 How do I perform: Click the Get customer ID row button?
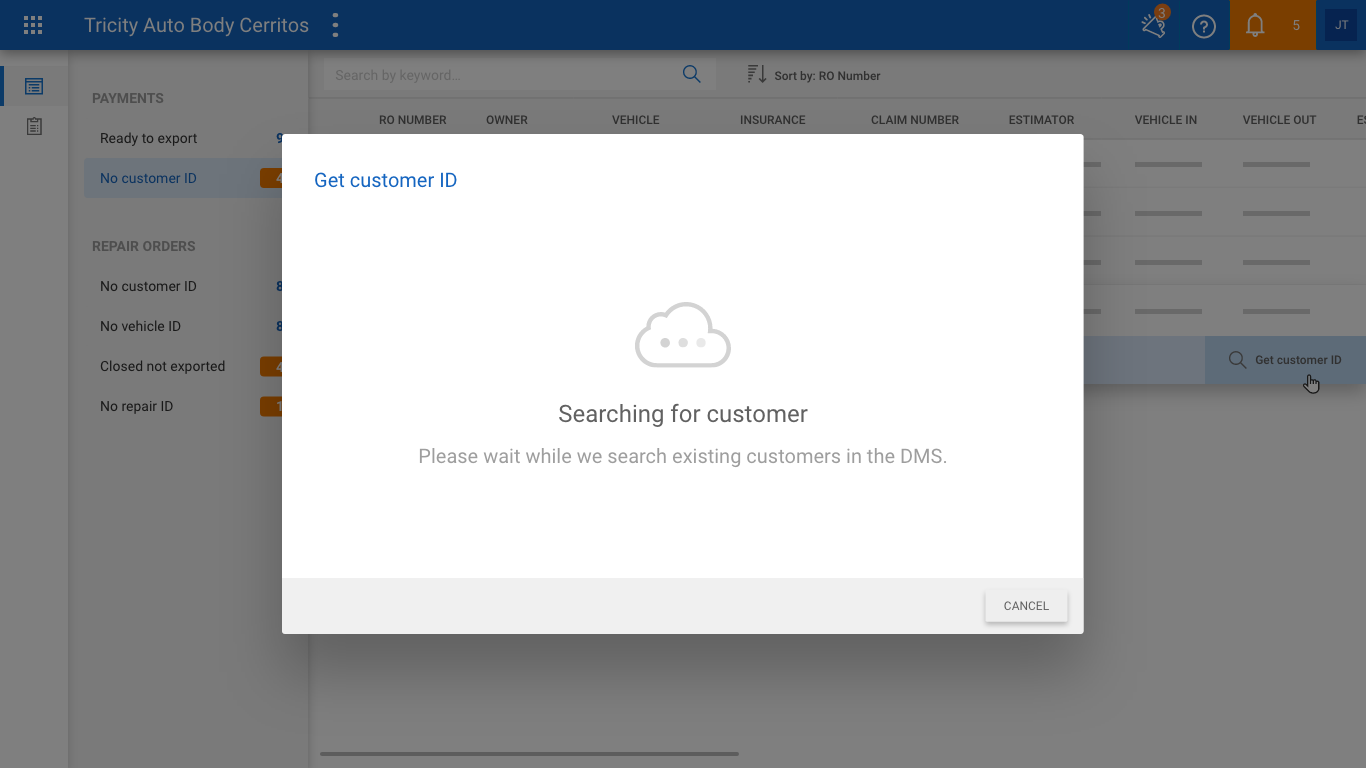[x=1286, y=360]
